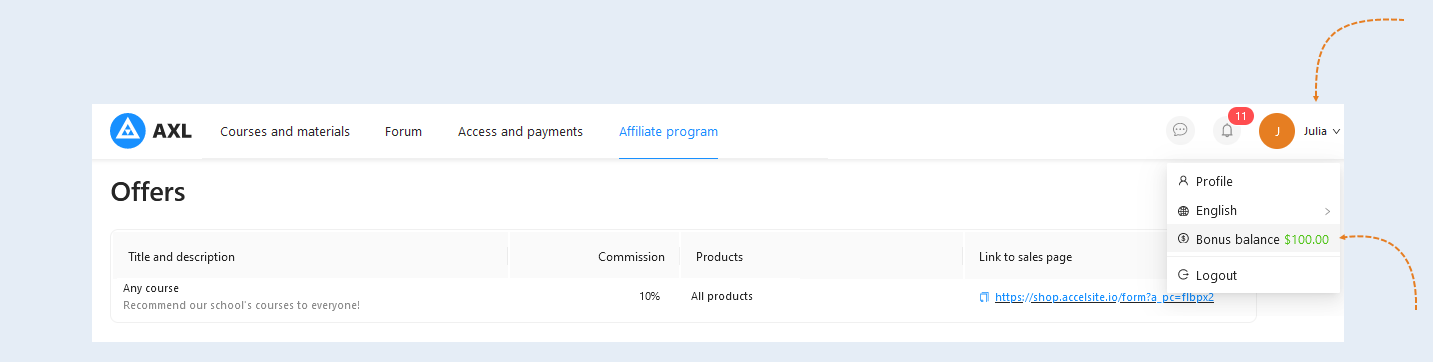
Task: Click the Bonus balance coin icon
Action: pos(1183,239)
